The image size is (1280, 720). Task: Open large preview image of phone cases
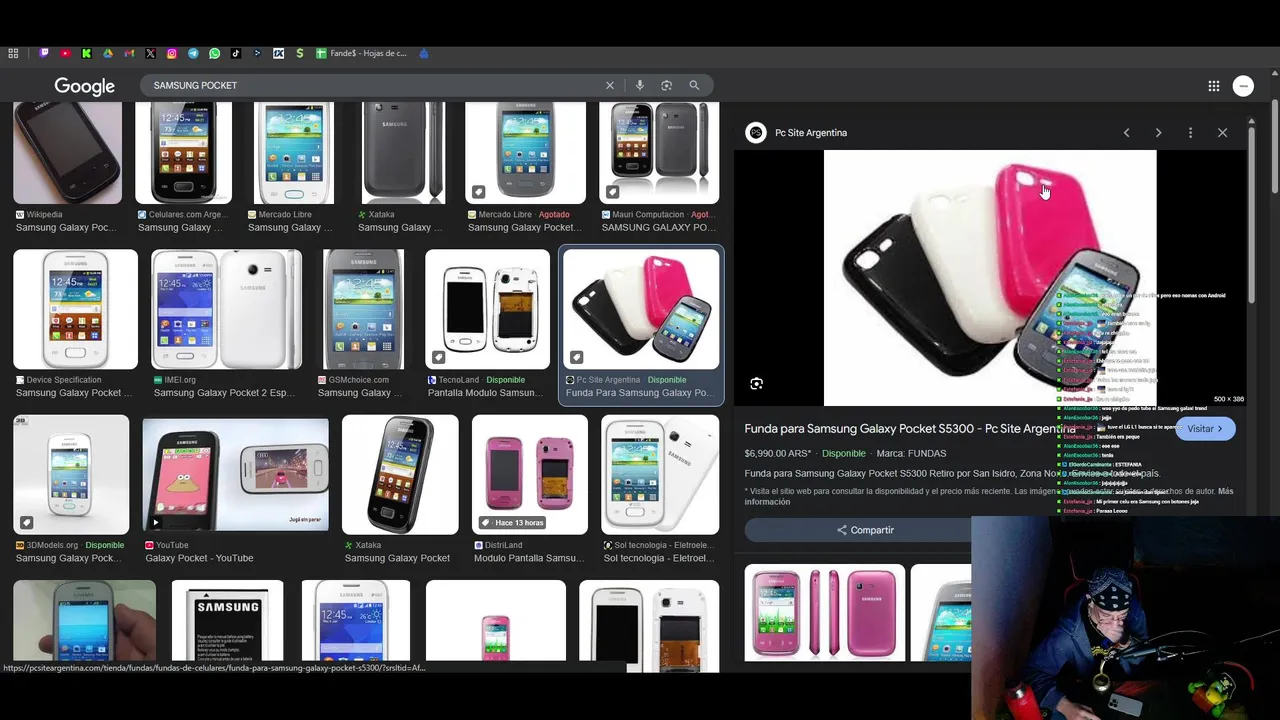(x=990, y=278)
